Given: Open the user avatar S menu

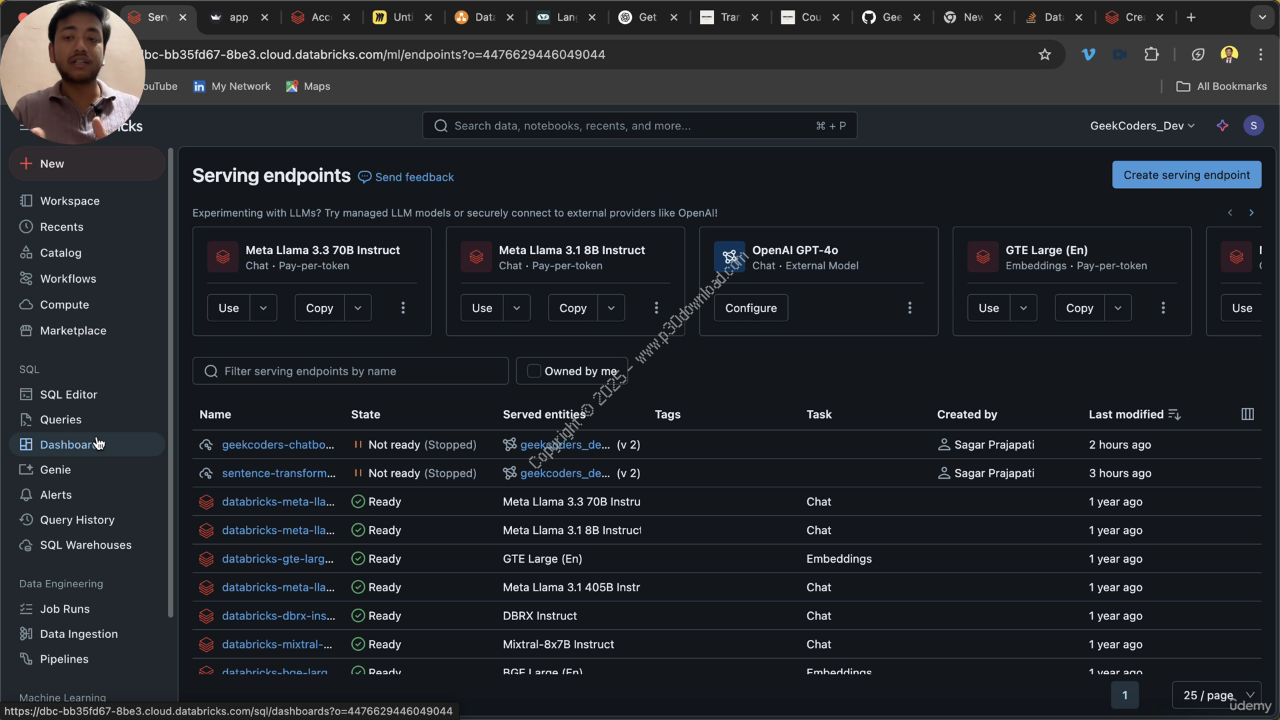Looking at the screenshot, I should (1254, 126).
